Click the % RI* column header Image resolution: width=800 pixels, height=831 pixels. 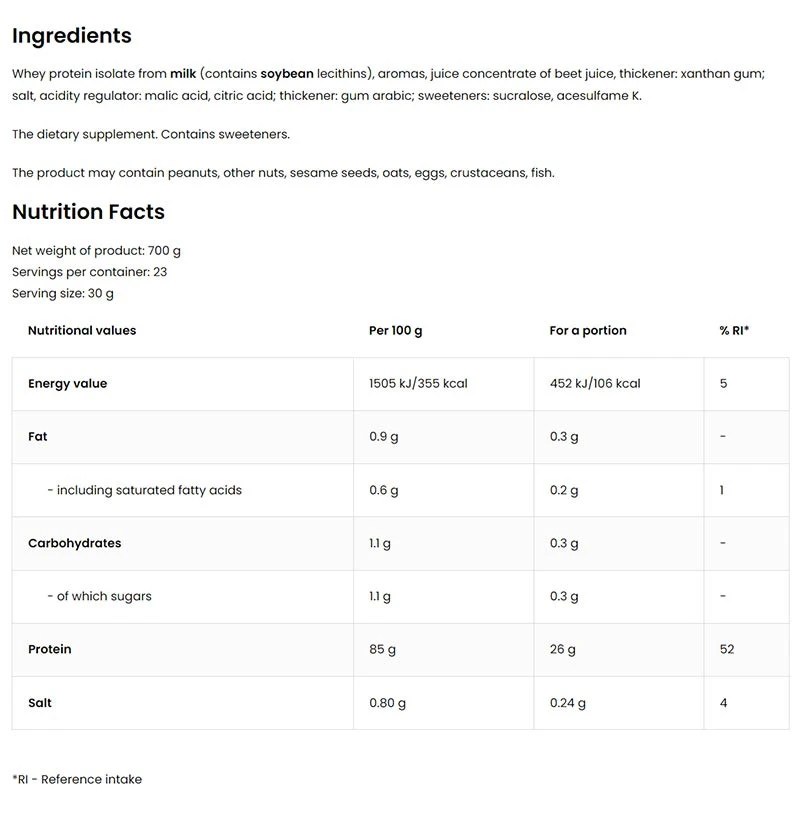click(734, 331)
